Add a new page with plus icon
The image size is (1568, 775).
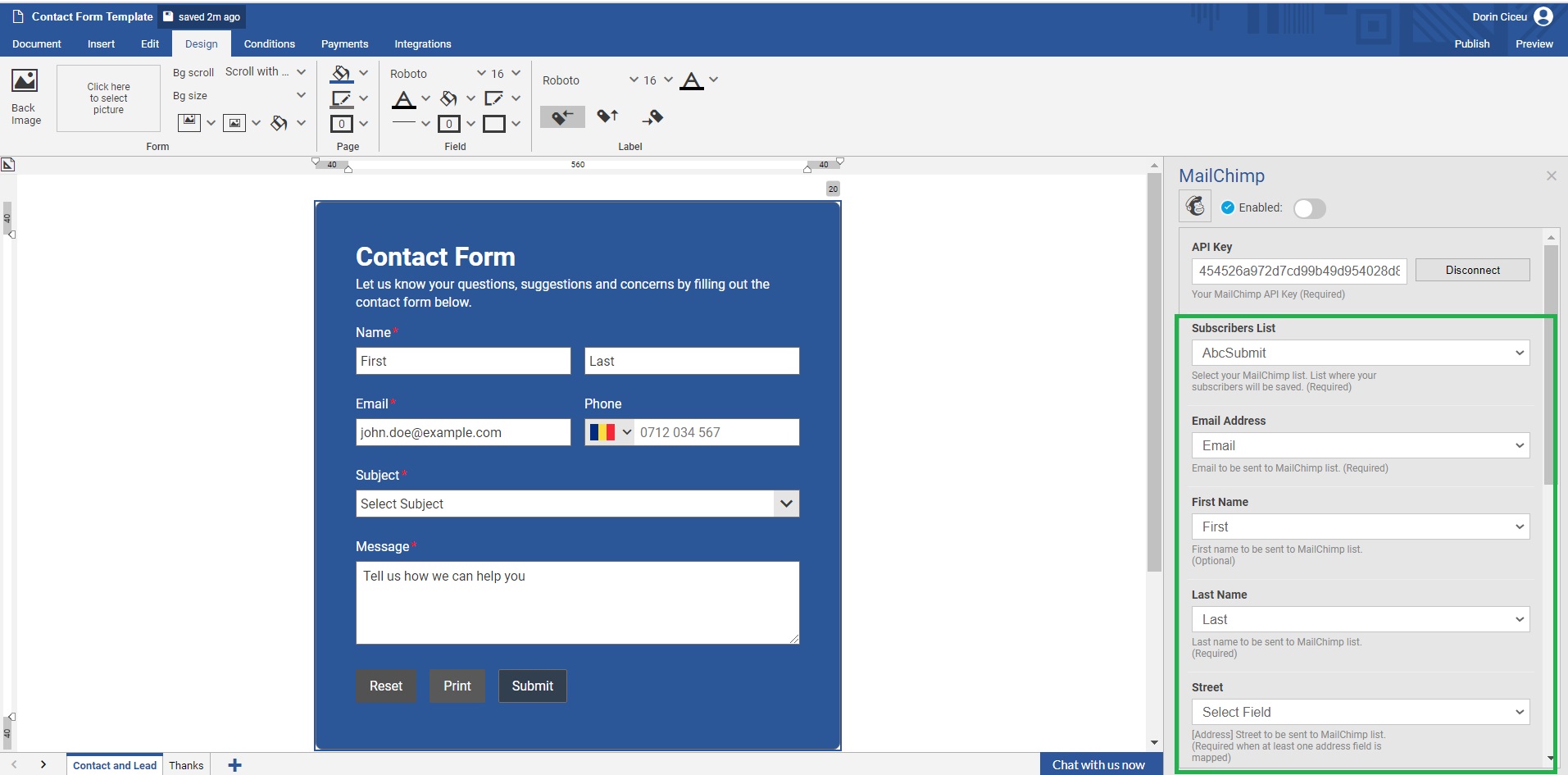pos(234,765)
